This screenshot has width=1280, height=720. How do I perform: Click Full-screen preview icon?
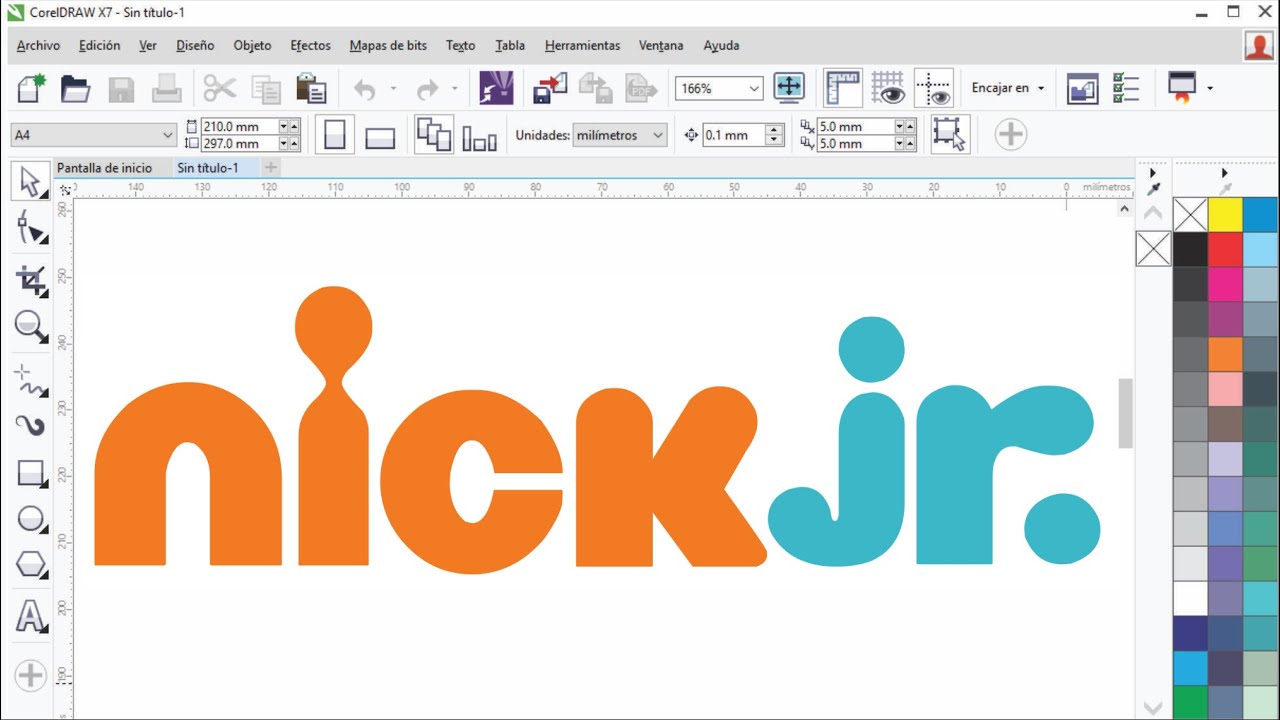[789, 88]
